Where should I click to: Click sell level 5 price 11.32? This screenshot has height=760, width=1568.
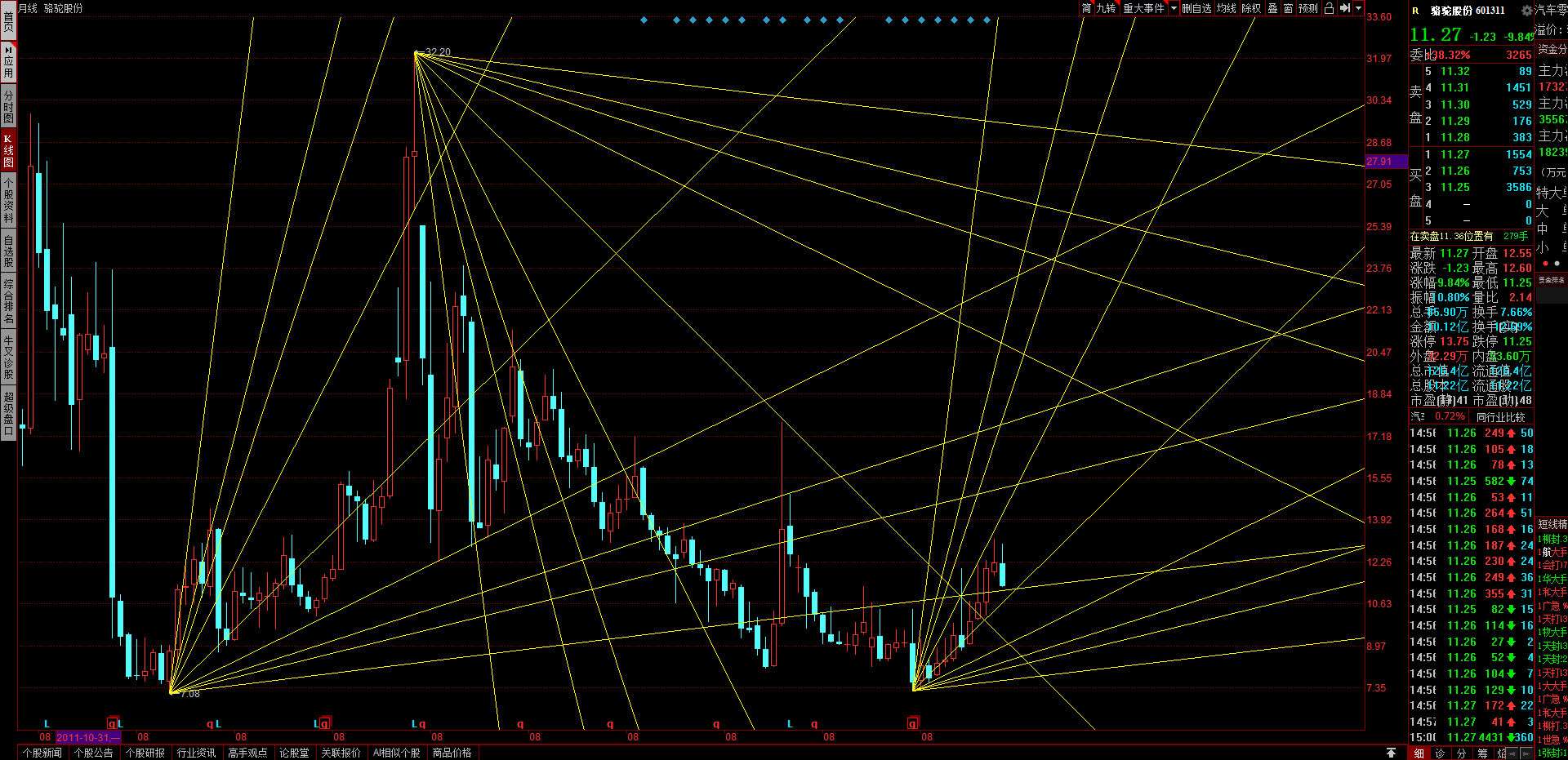pos(1454,72)
